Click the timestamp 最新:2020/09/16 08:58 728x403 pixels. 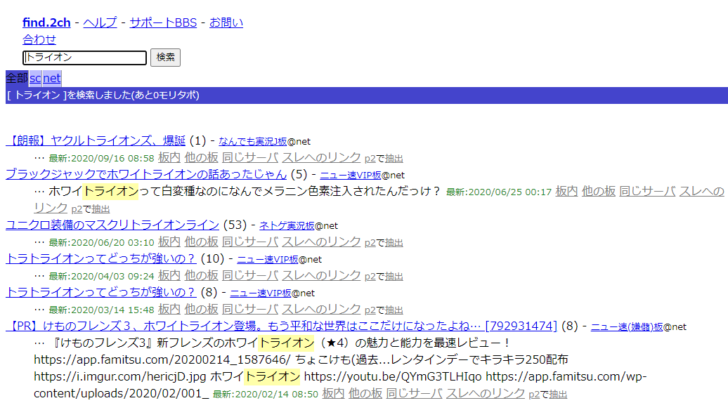click(101, 158)
